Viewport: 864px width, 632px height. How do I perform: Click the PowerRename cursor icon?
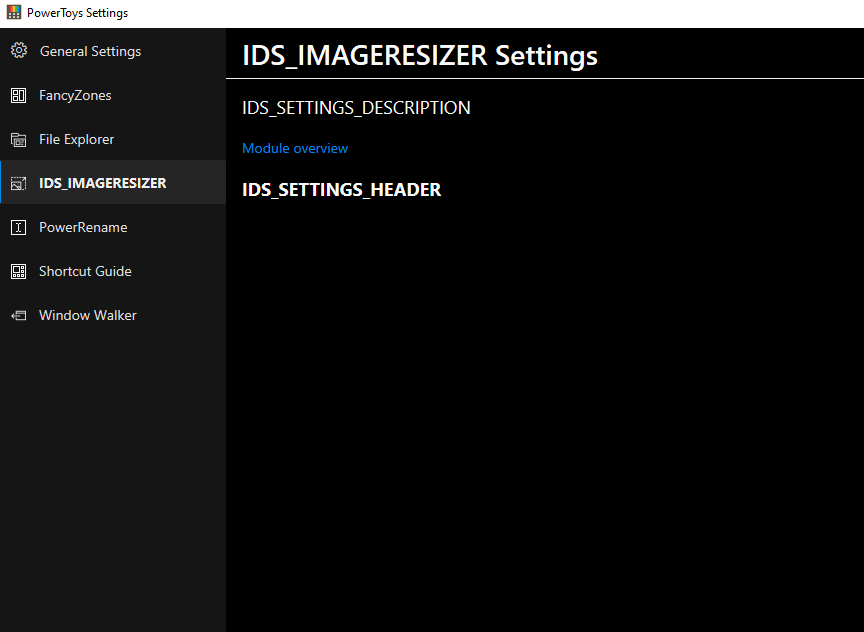tap(19, 227)
